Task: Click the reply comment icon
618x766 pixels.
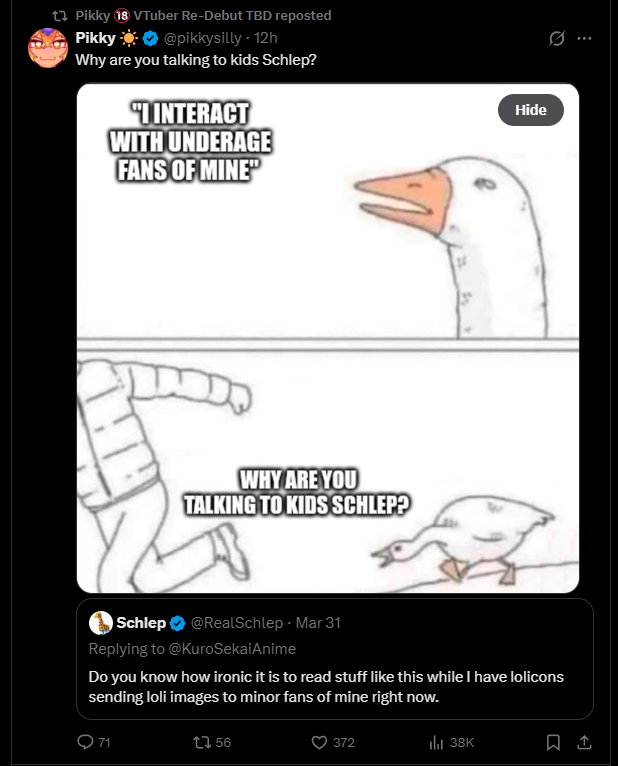Action: tap(86, 742)
